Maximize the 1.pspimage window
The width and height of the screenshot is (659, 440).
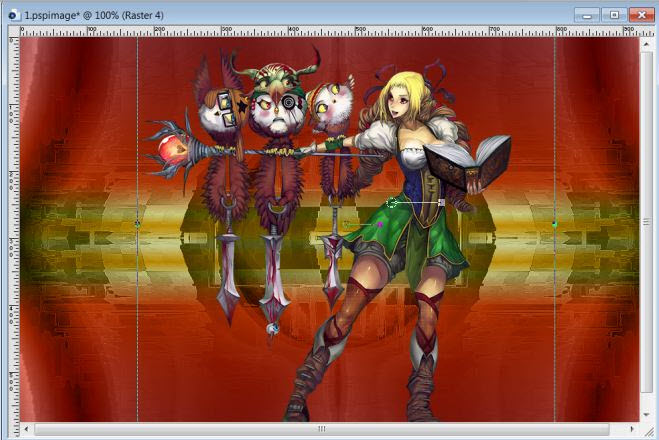point(614,15)
